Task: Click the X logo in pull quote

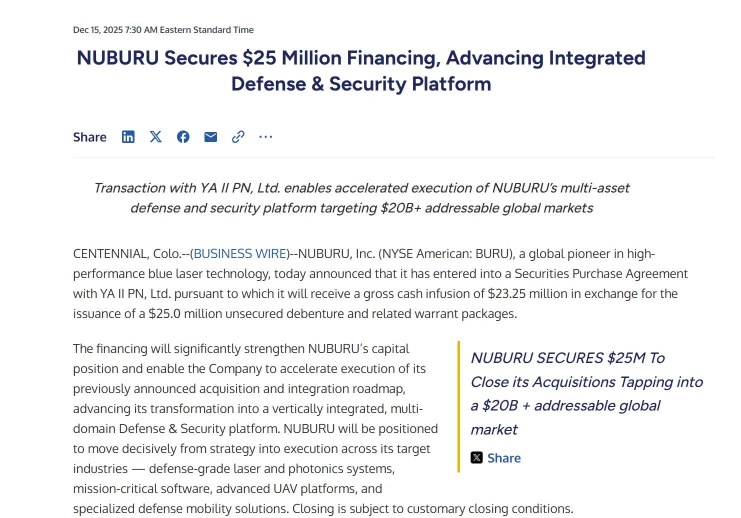Action: coord(476,458)
